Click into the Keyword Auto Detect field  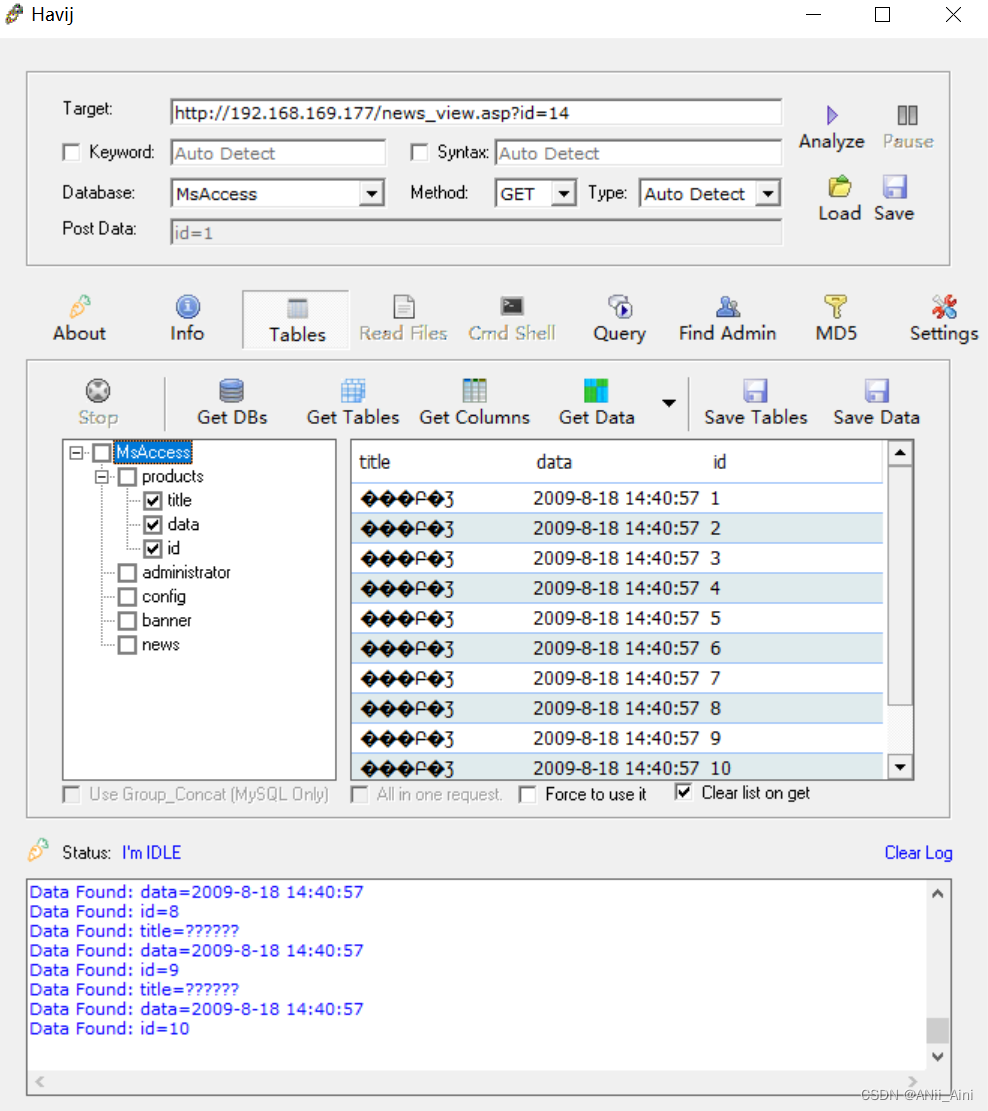click(x=278, y=153)
